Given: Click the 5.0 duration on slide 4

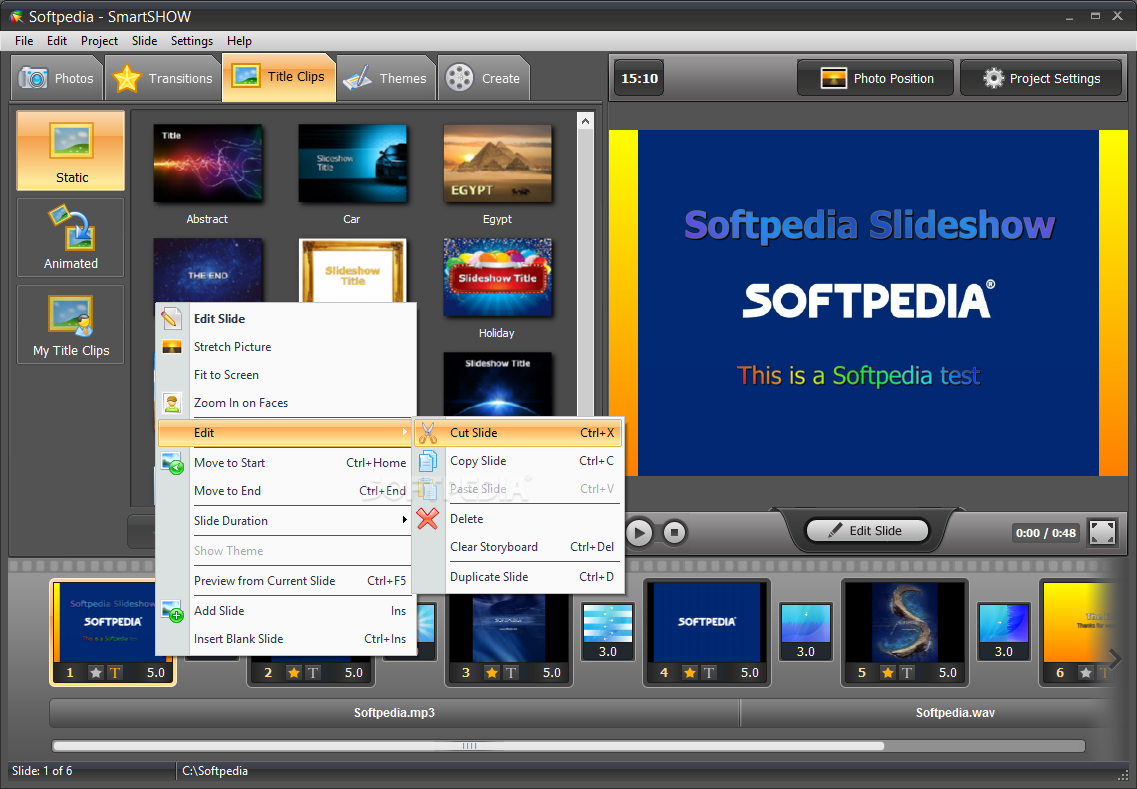Looking at the screenshot, I should click(750, 672).
